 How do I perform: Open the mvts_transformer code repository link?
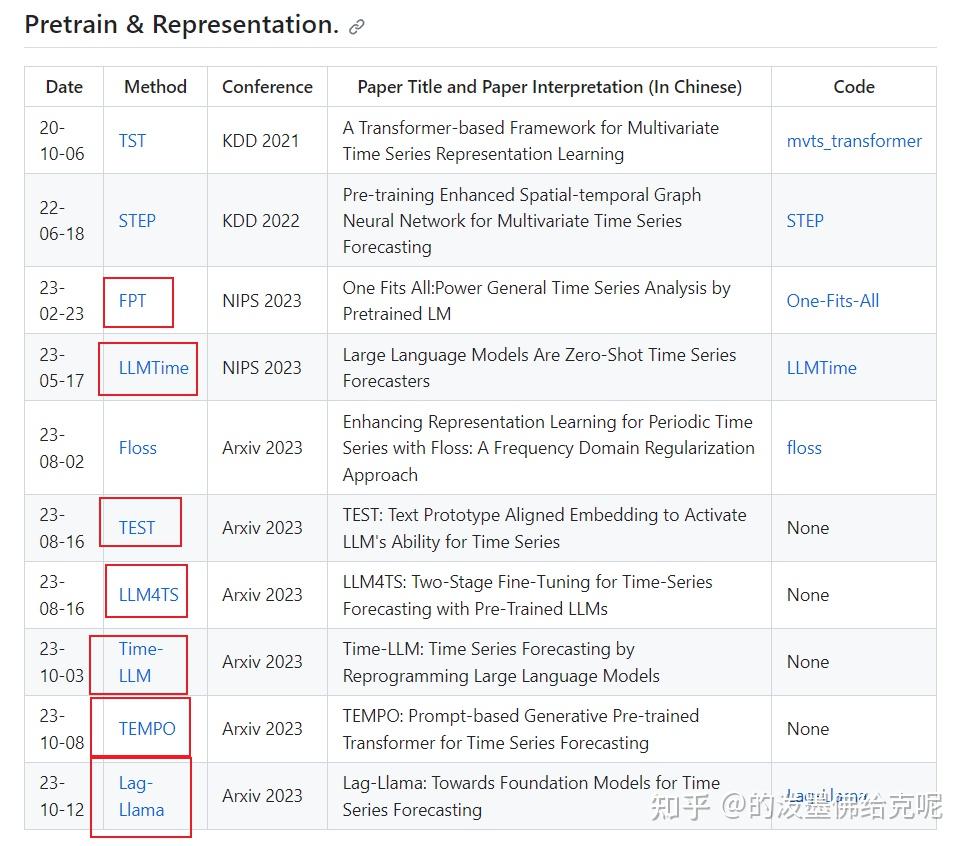[x=854, y=141]
